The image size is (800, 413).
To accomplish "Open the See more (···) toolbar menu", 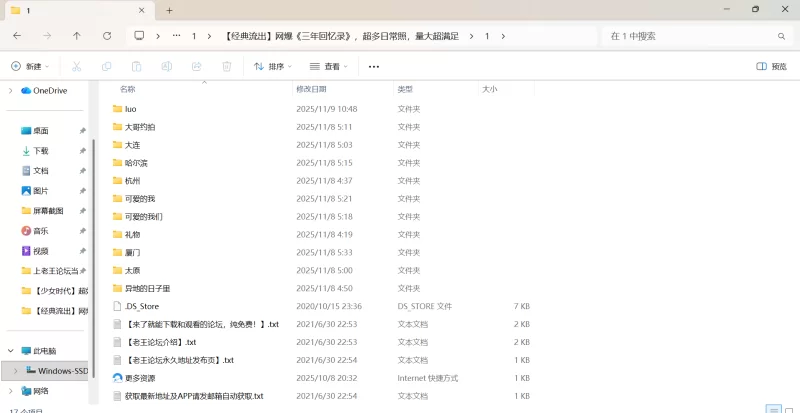I will tap(374, 67).
